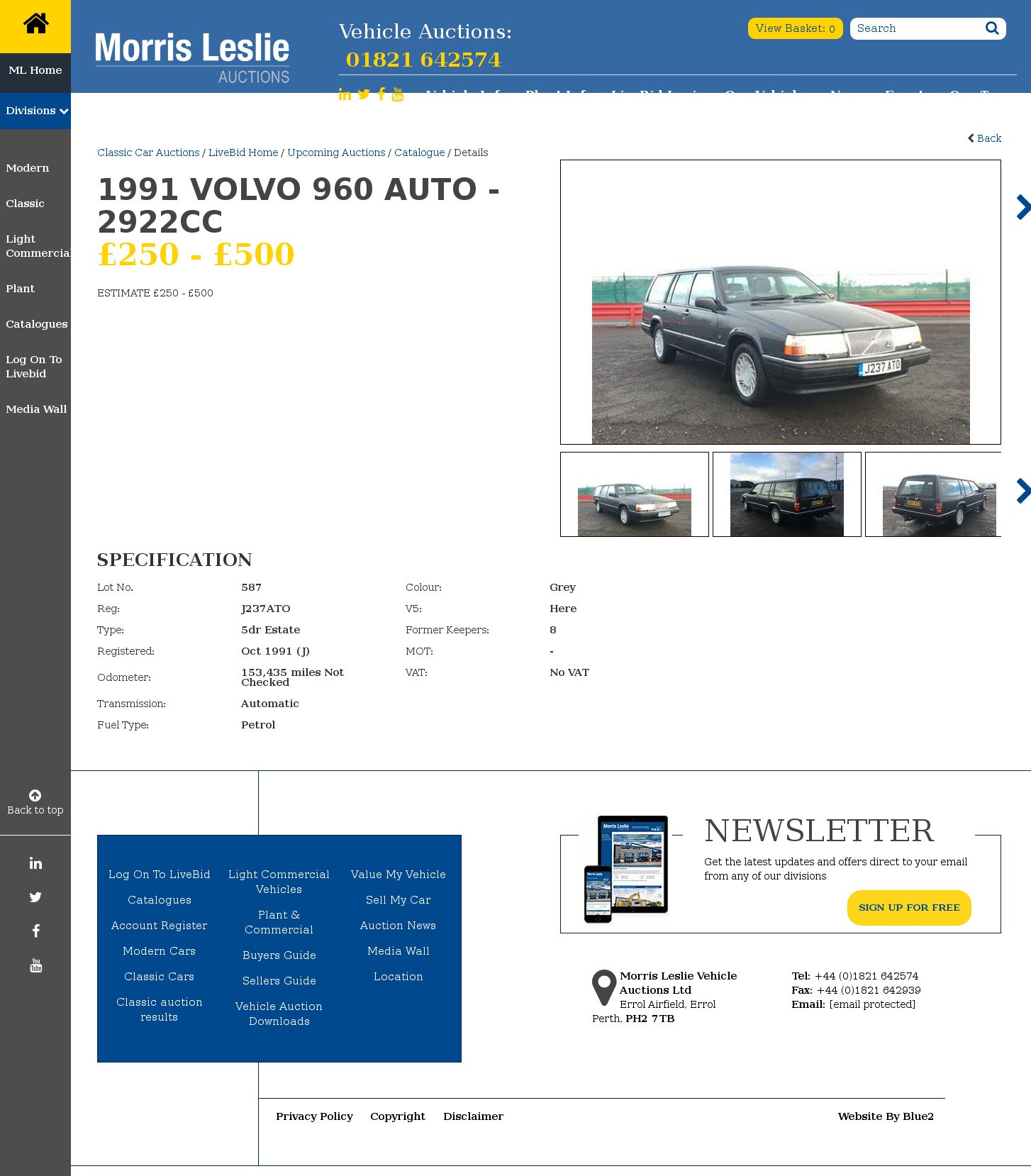Open footer Classic Cars link

point(160,977)
